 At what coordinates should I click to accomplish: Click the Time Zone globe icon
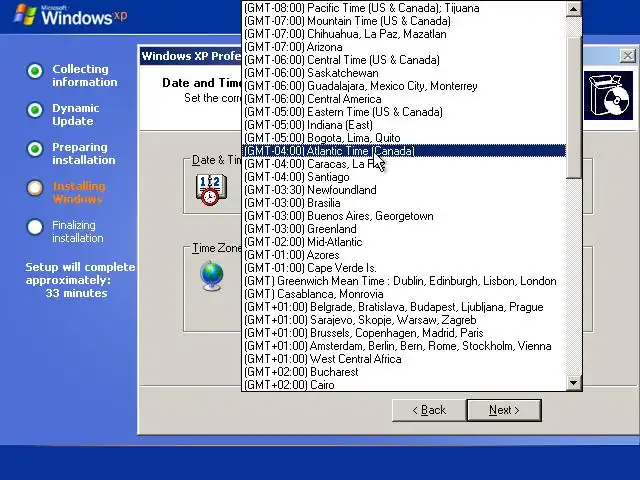pos(212,276)
